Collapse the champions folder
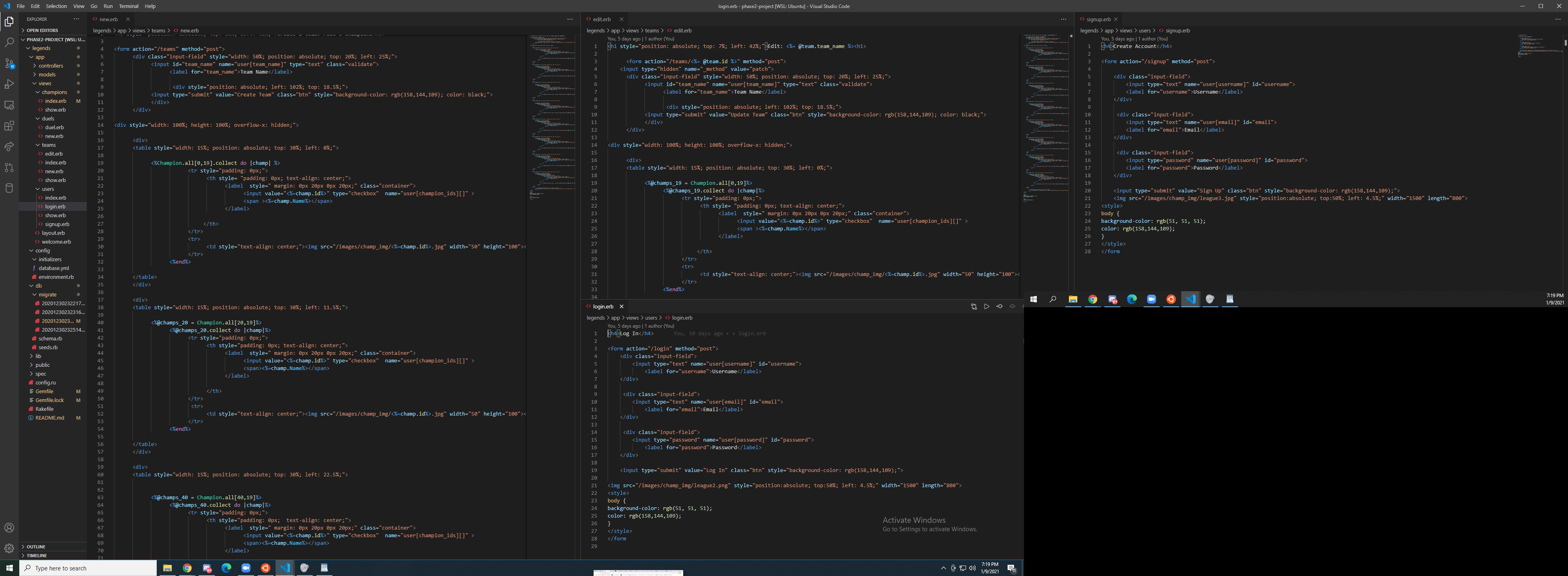This screenshot has width=1568, height=576. [54, 92]
